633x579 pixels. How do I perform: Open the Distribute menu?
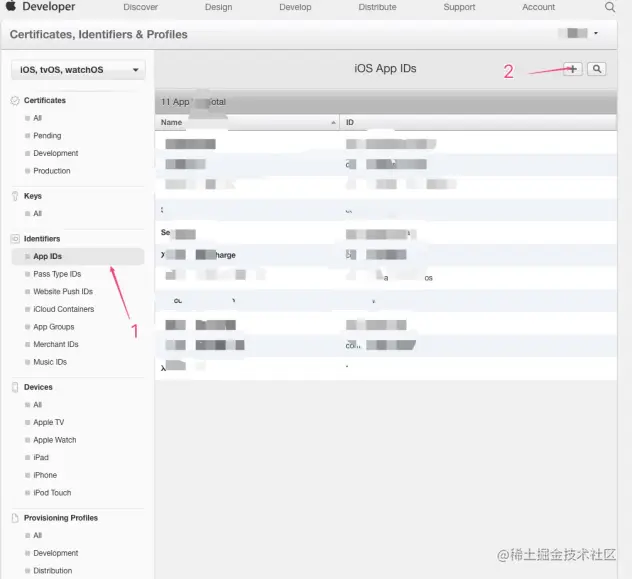(377, 7)
